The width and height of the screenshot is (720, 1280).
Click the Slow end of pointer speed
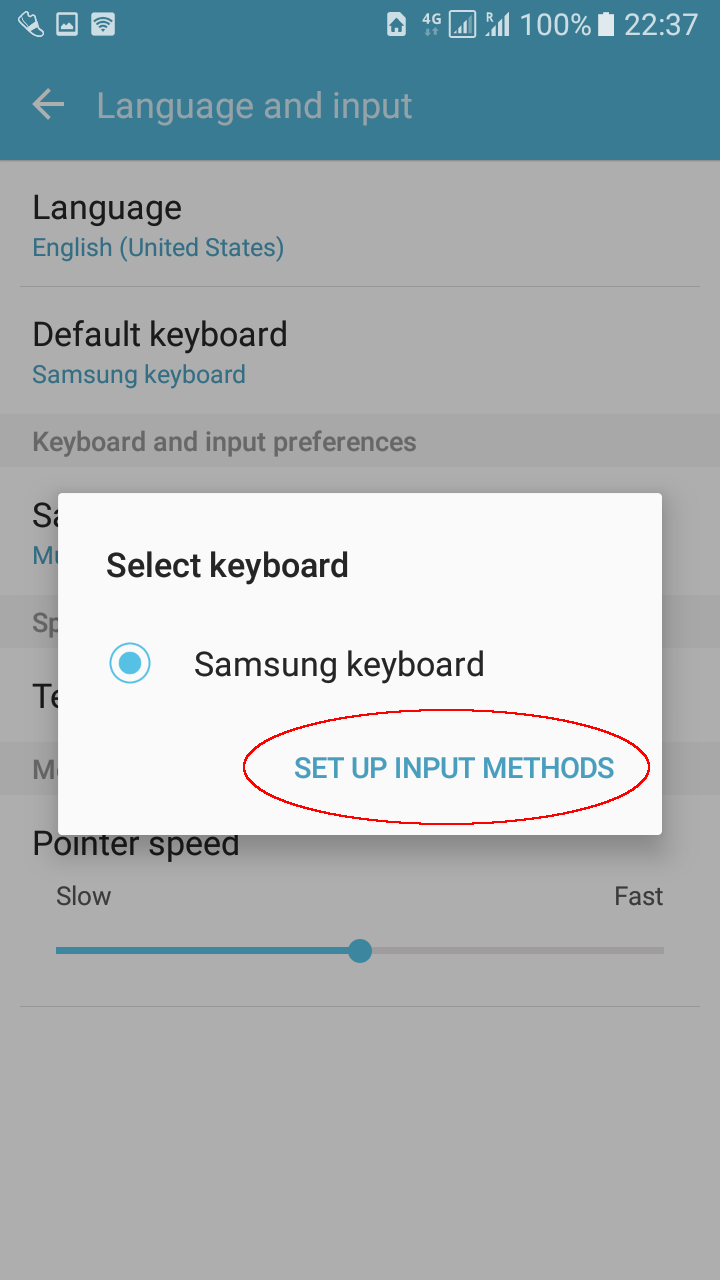[x=83, y=896]
